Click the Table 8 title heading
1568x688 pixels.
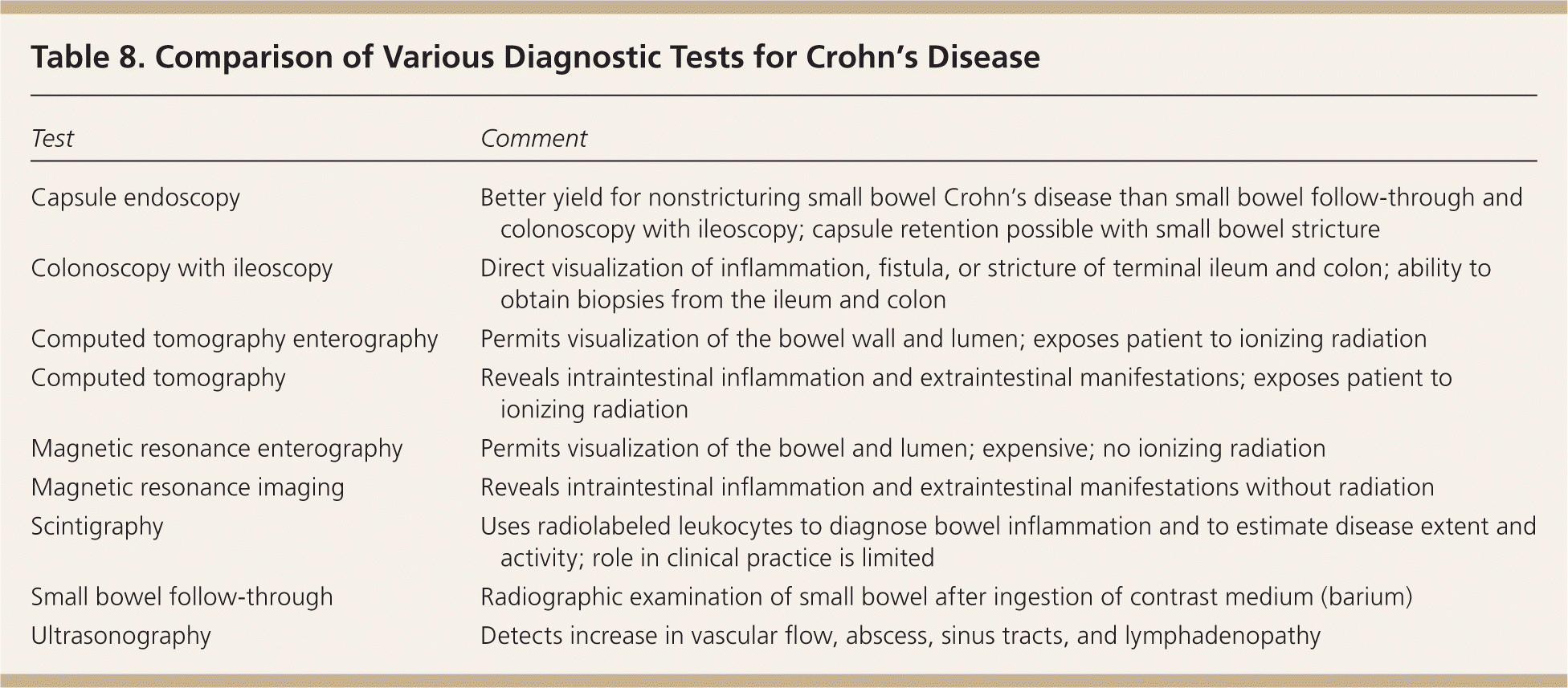click(535, 58)
